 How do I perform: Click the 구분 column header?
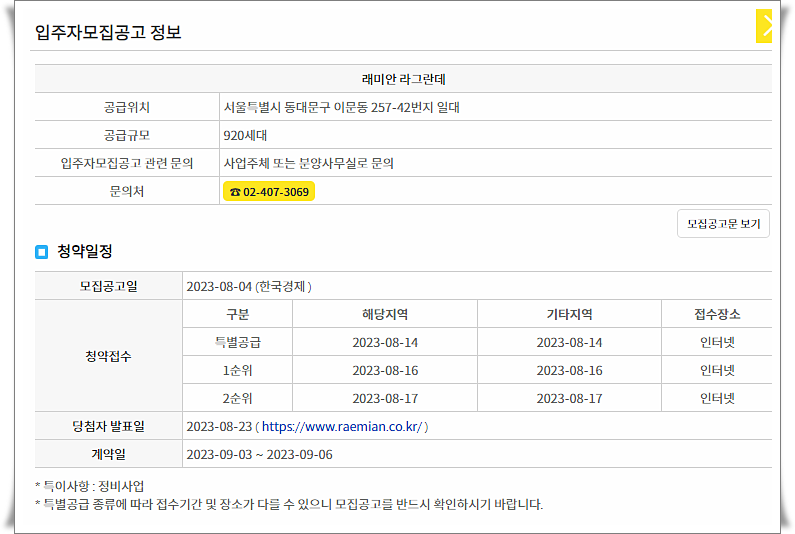237,314
